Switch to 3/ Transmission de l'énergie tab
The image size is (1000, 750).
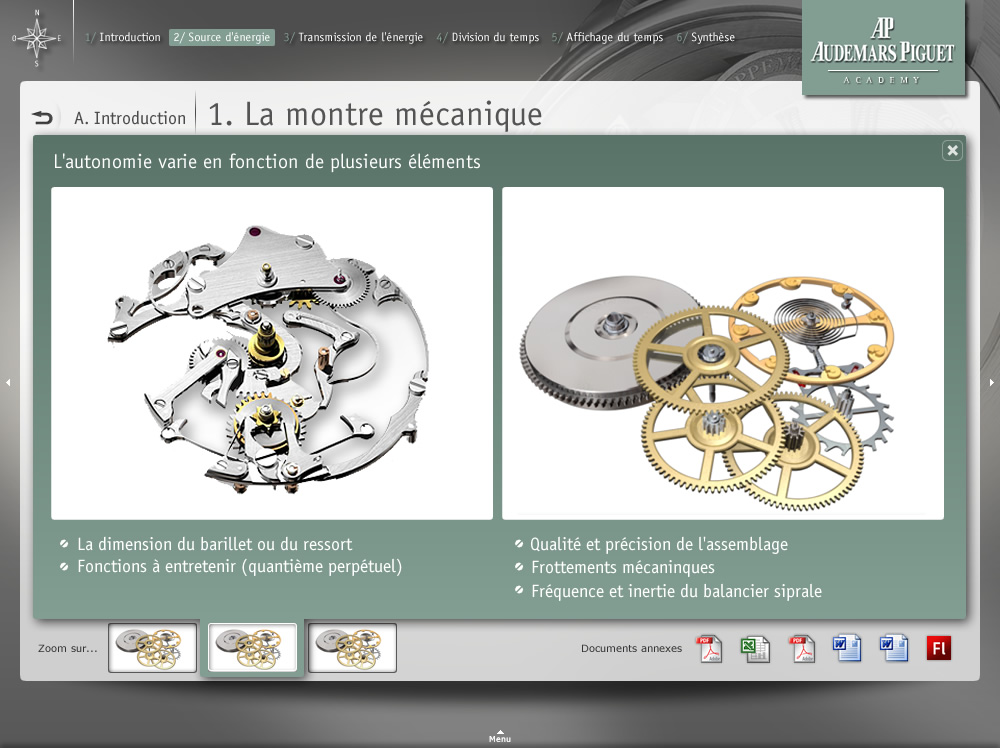pyautogui.click(x=353, y=38)
